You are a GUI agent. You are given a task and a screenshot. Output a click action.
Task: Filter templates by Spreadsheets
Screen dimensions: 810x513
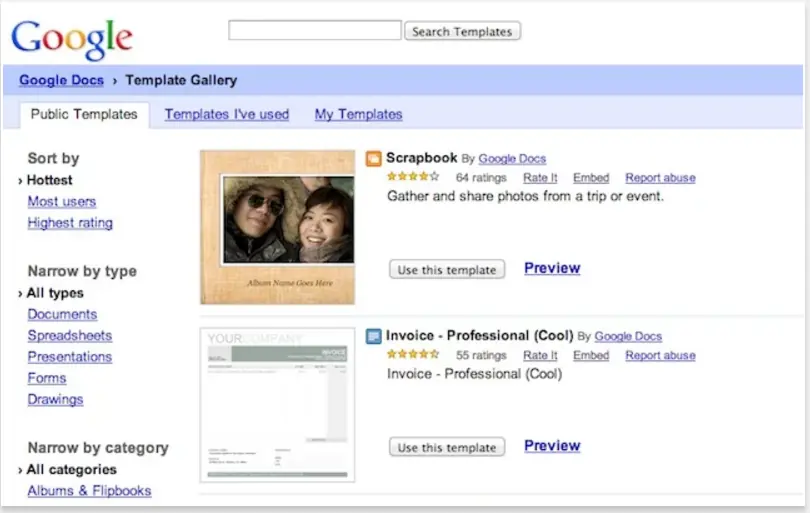tap(70, 335)
